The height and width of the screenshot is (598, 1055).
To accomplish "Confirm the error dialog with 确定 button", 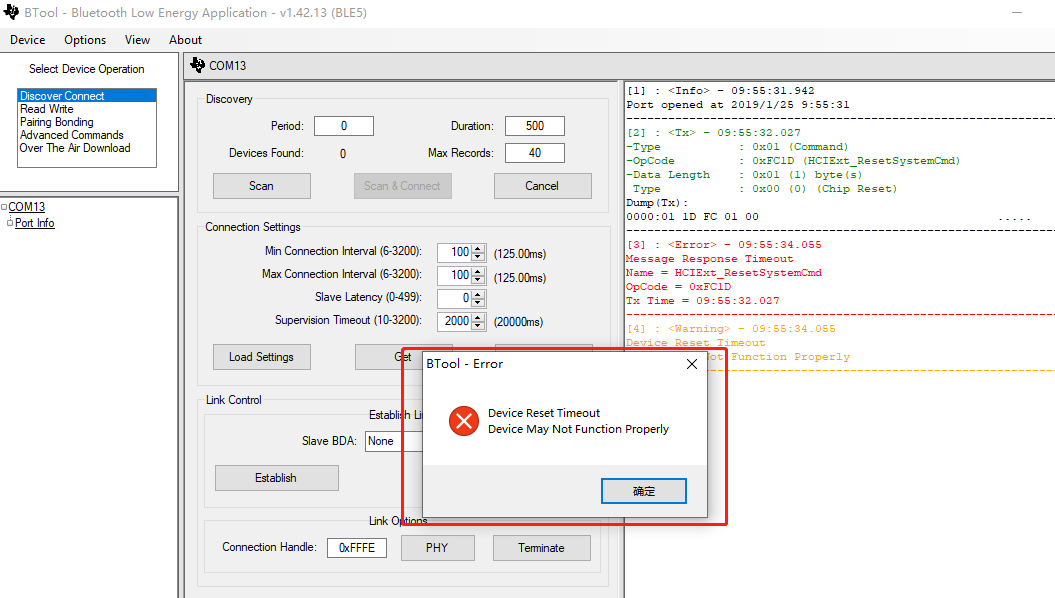I will tap(644, 491).
